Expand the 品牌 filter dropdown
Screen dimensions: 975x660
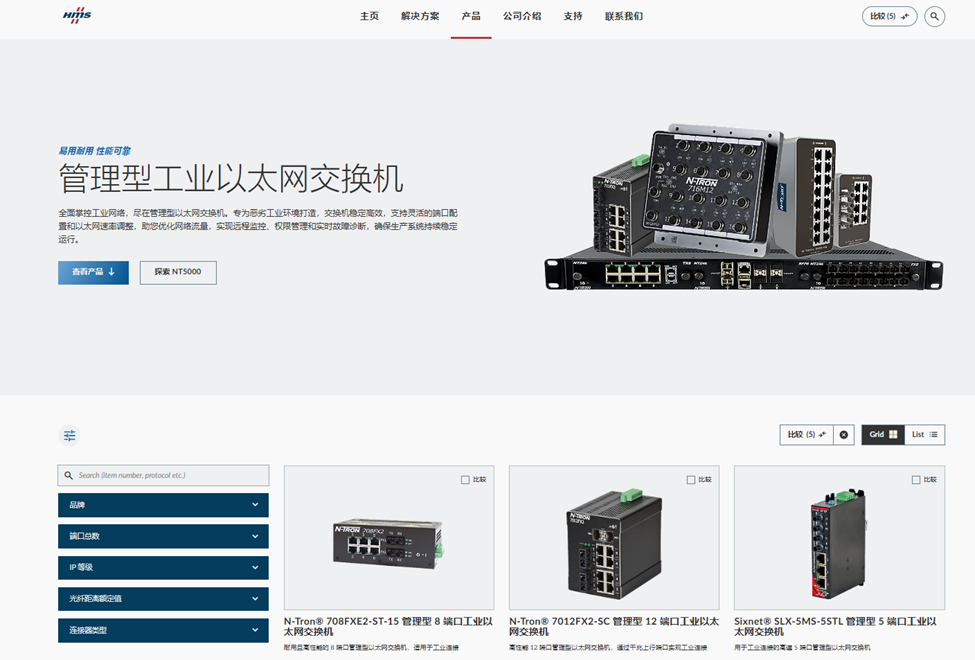pyautogui.click(x=164, y=505)
